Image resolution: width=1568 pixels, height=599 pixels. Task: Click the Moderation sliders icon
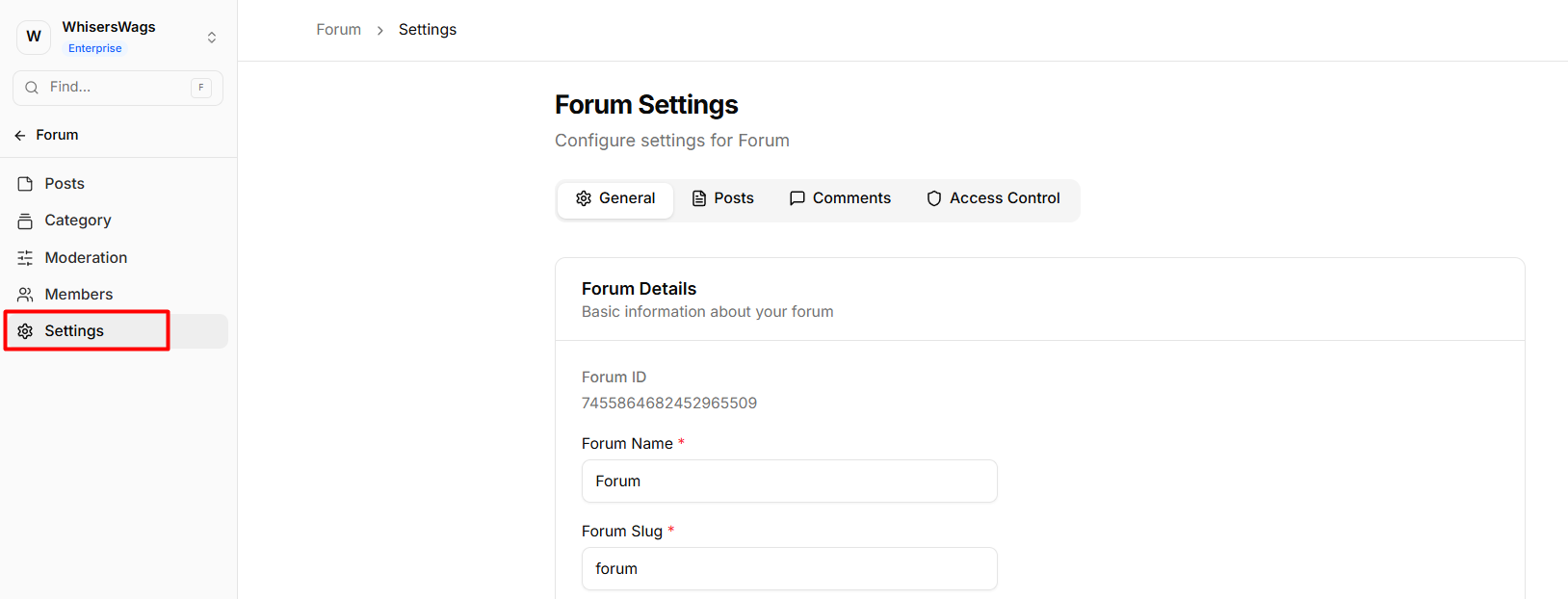(25, 258)
